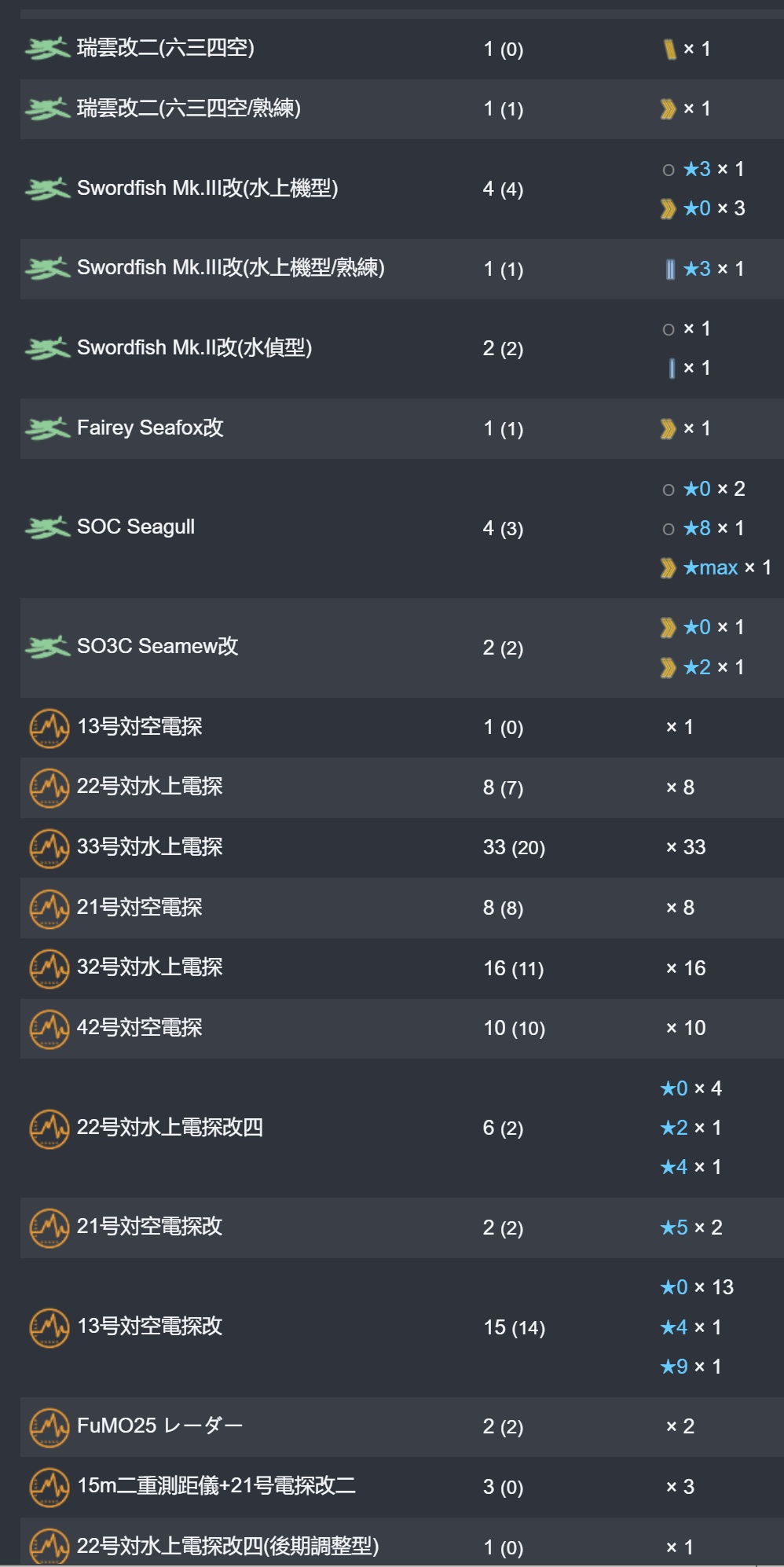Click the seaplane icon beside SOC Seagull
This screenshot has height=1567, width=784.
point(48,528)
